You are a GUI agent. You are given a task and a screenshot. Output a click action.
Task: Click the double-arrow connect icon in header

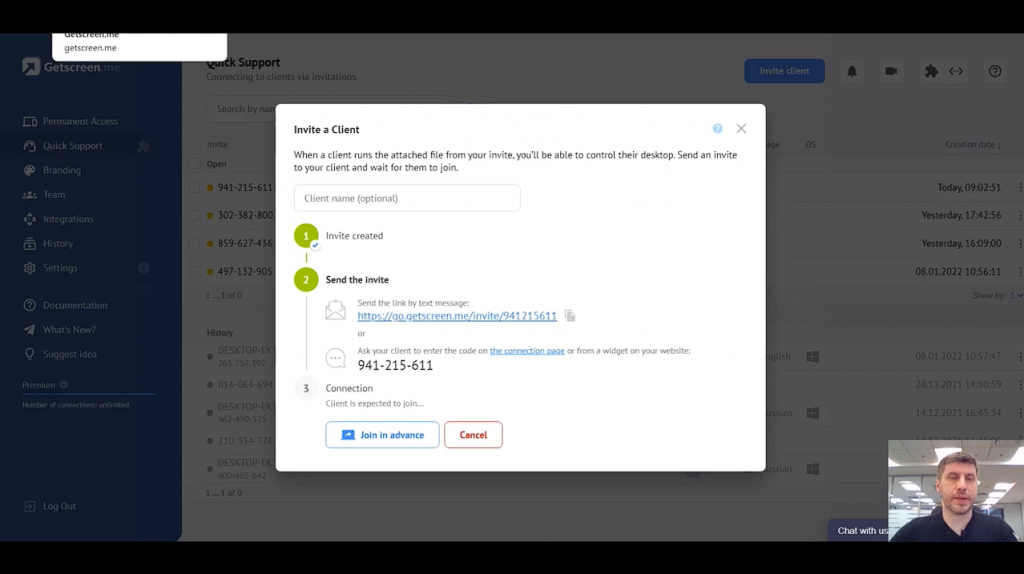[x=956, y=71]
